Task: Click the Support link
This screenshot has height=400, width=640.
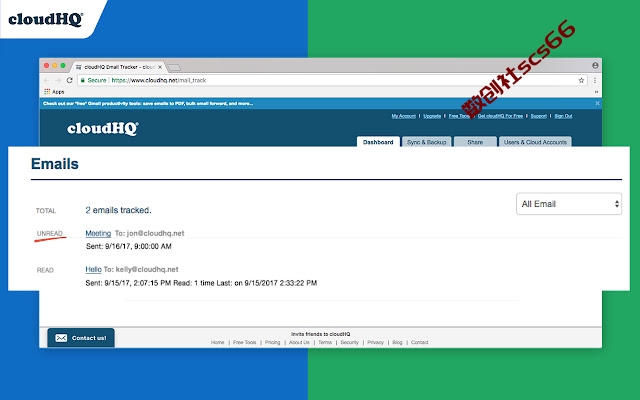Action: 538,116
